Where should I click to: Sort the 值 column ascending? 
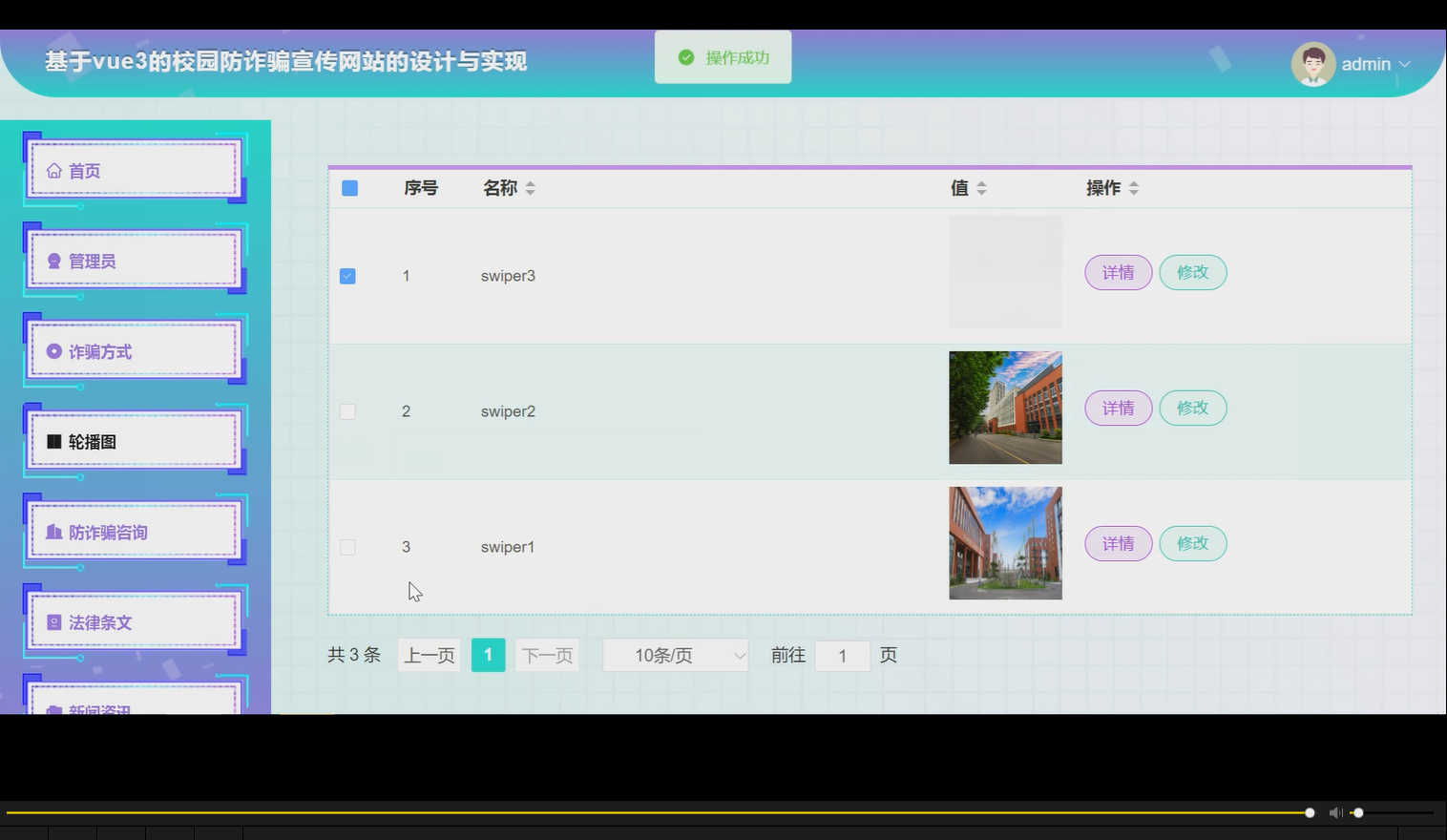[981, 183]
